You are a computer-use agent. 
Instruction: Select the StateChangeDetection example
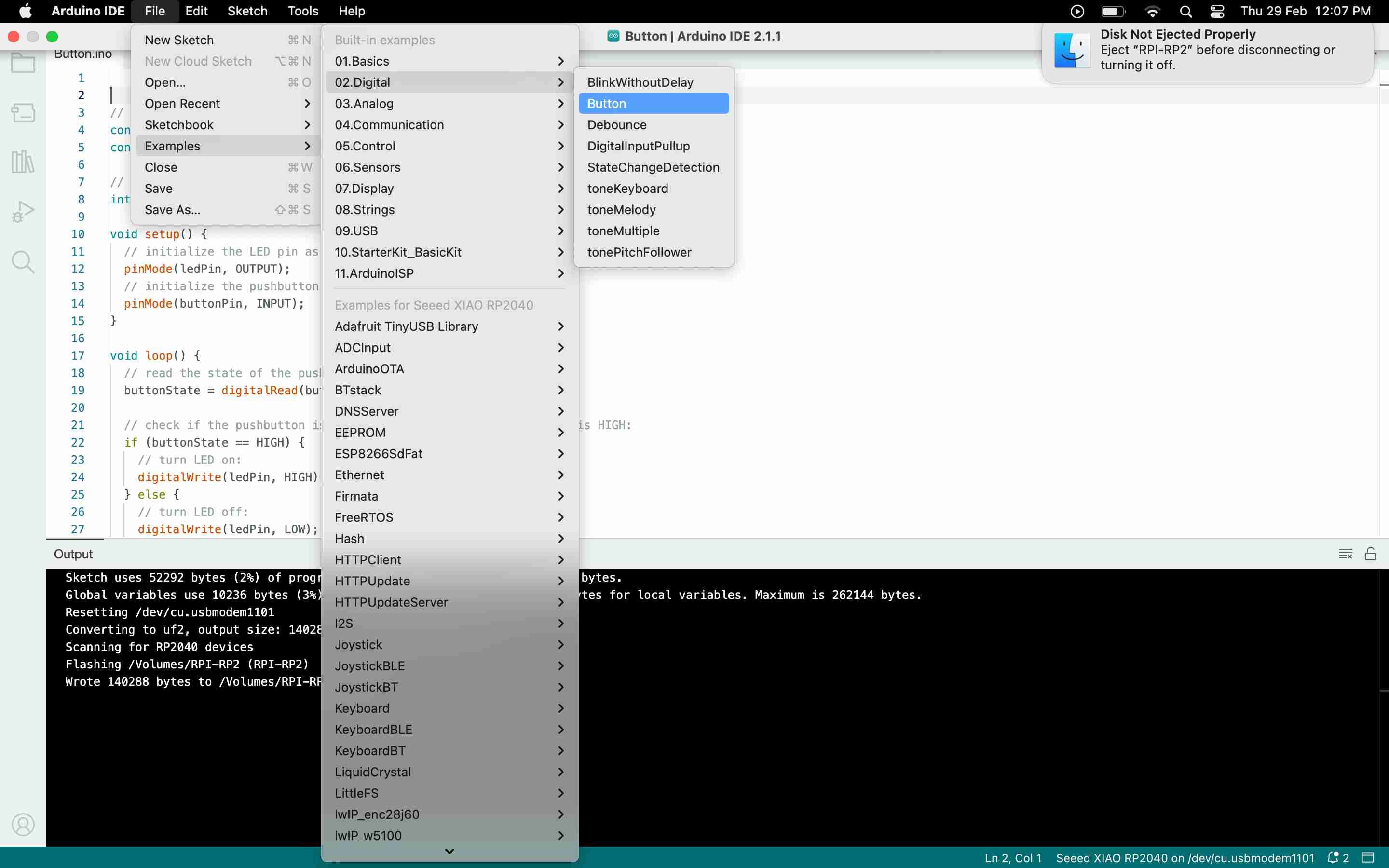(x=654, y=167)
